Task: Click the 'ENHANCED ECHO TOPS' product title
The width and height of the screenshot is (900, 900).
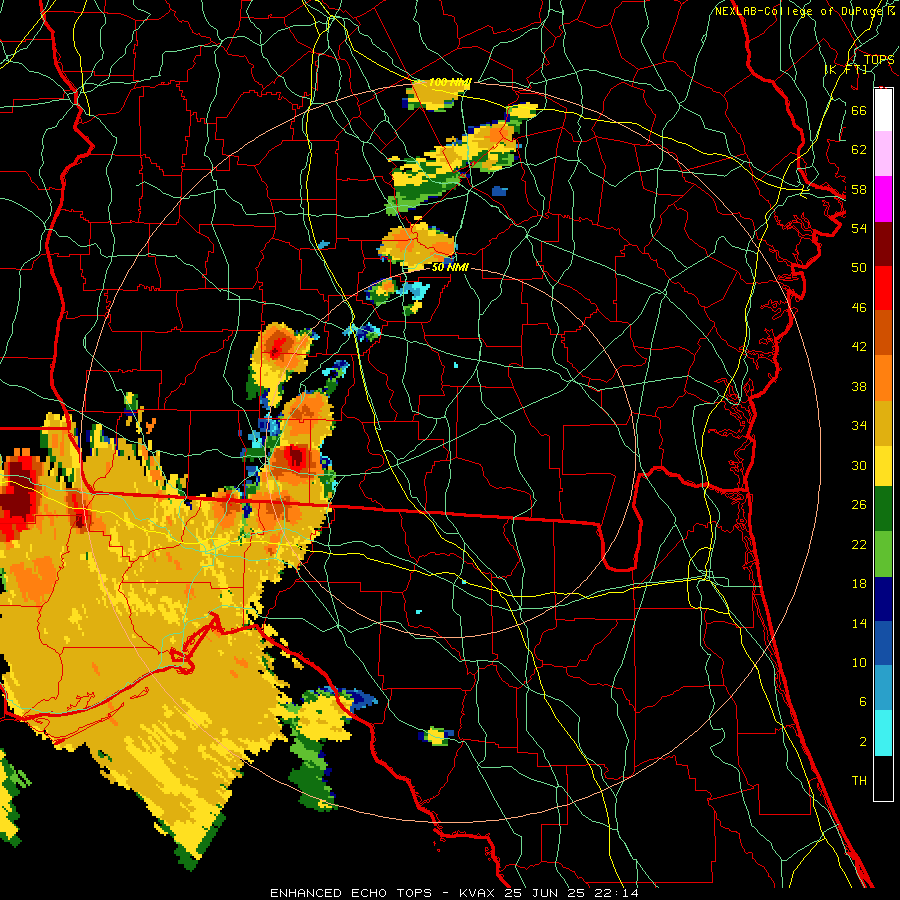Action: [x=351, y=893]
